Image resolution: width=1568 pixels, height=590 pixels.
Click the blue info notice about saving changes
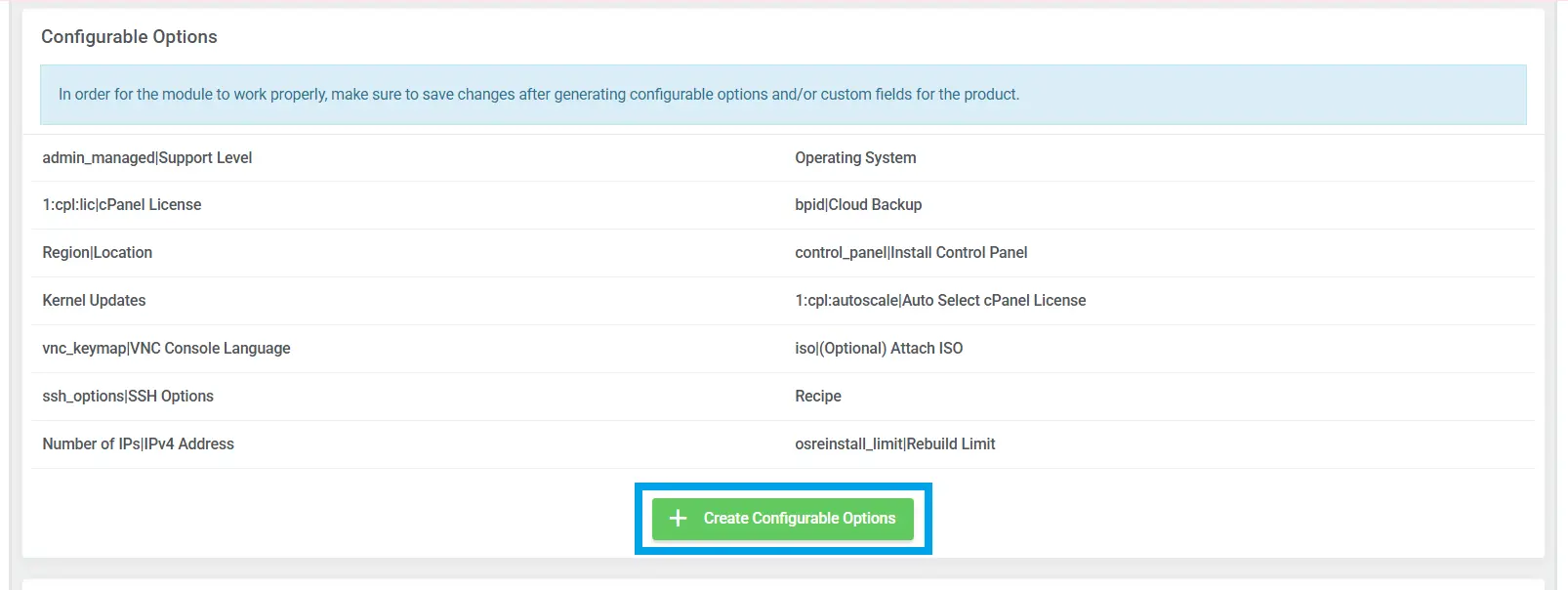(x=783, y=95)
